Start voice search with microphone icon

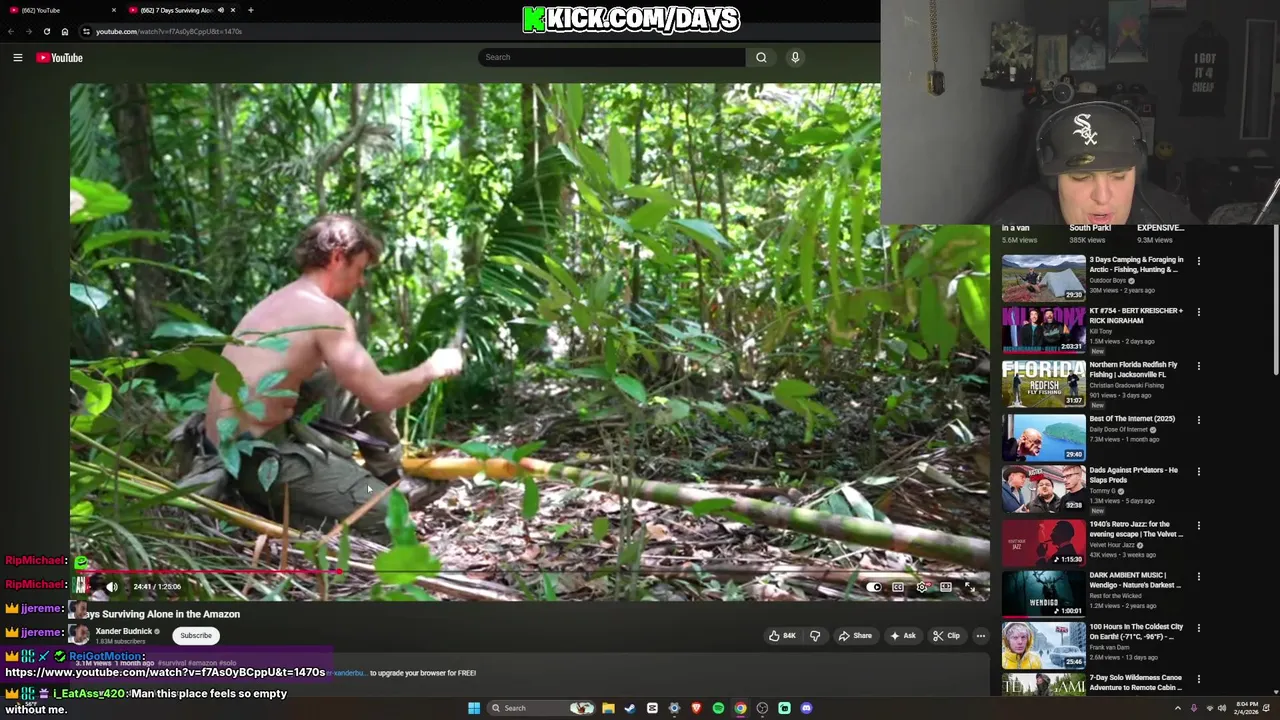(795, 57)
